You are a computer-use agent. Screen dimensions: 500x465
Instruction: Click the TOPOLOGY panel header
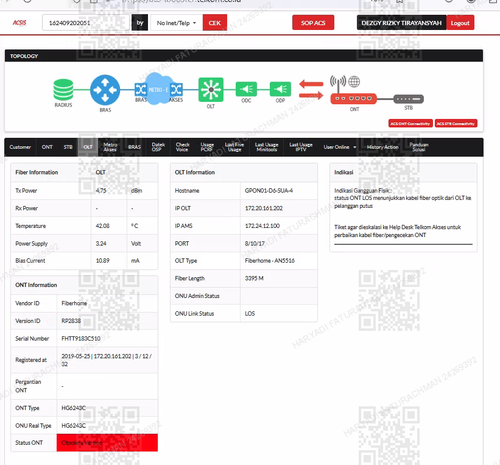(x=244, y=56)
